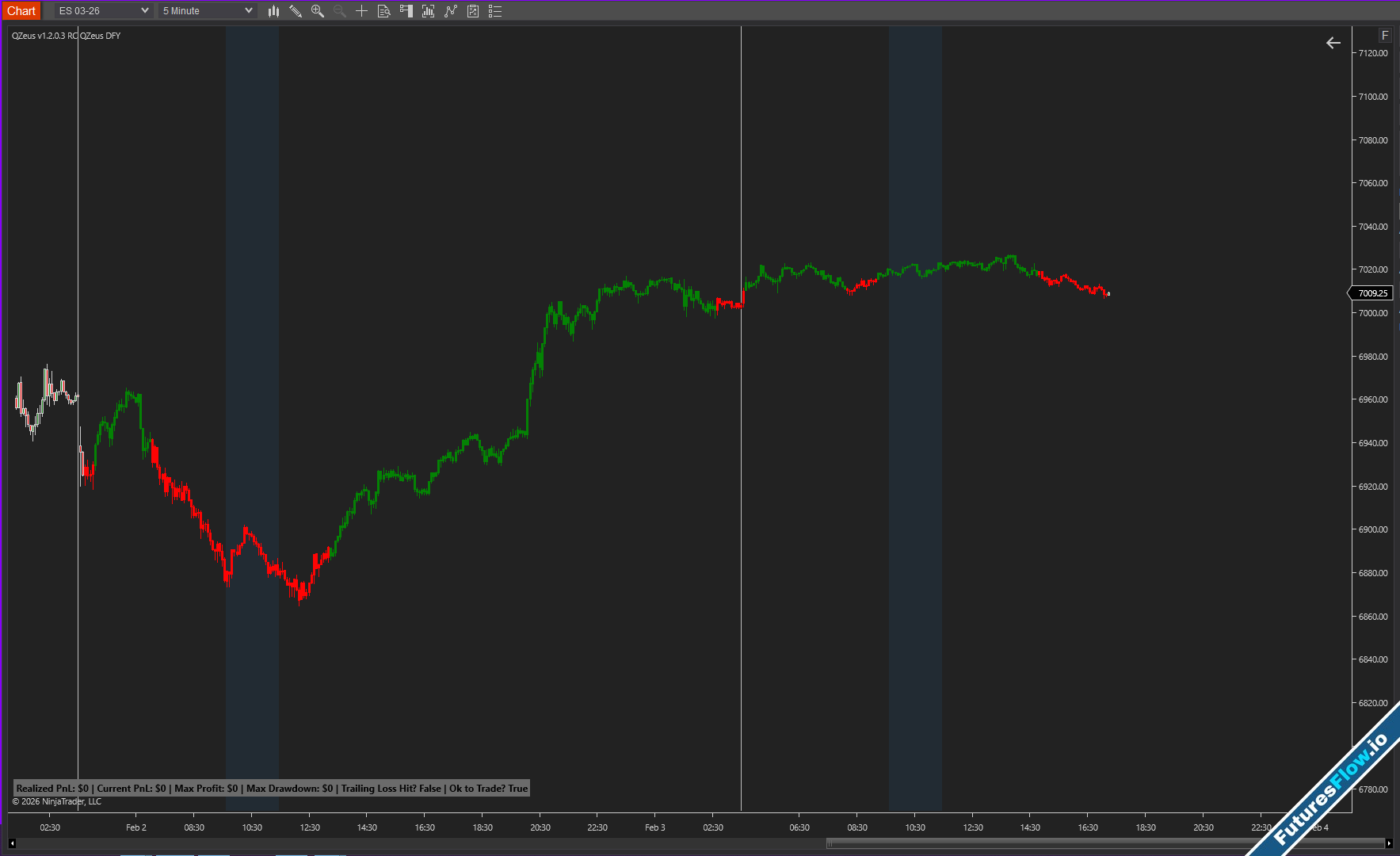The width and height of the screenshot is (1400, 856).
Task: Select the drawing tools pencil icon
Action: (x=296, y=11)
